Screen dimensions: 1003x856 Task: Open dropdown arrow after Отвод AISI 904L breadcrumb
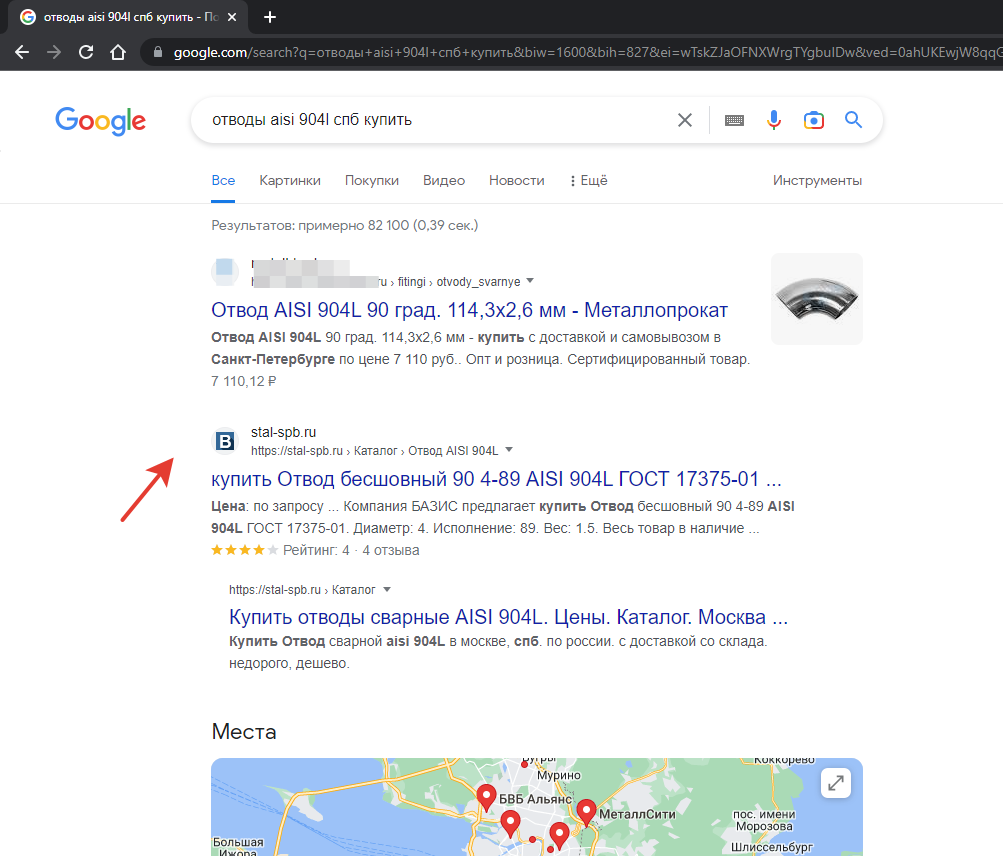509,450
